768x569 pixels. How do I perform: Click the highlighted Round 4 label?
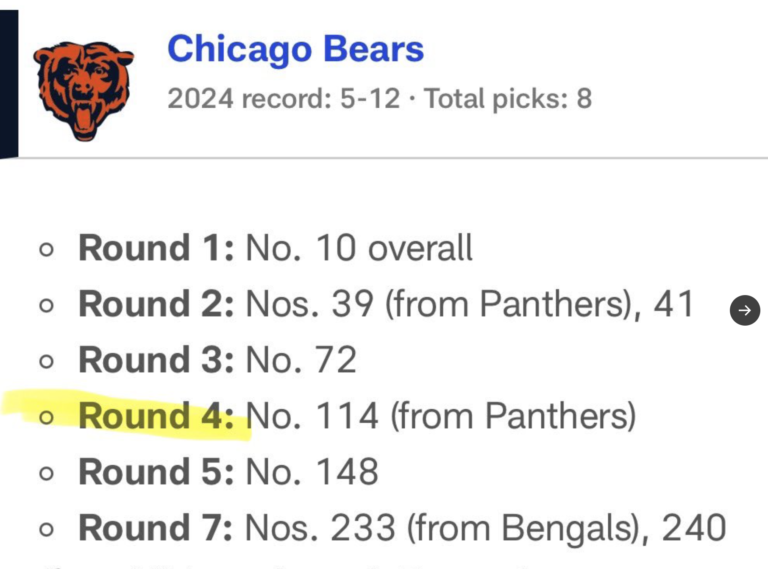tap(156, 415)
